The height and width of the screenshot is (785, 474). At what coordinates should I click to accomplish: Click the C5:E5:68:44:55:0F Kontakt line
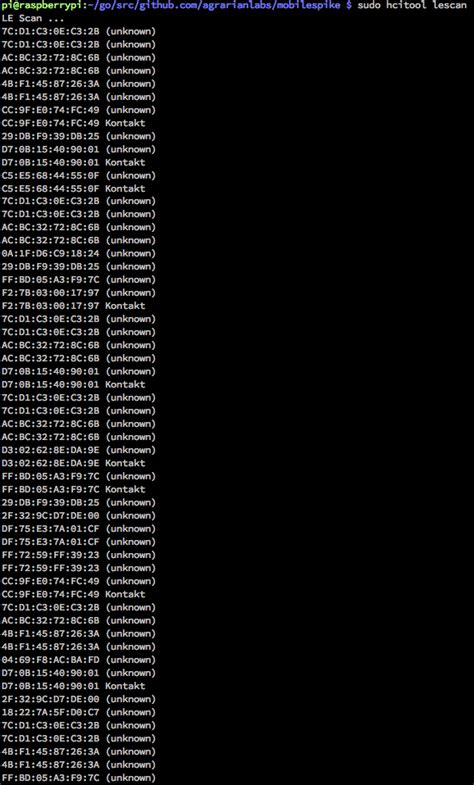point(73,188)
